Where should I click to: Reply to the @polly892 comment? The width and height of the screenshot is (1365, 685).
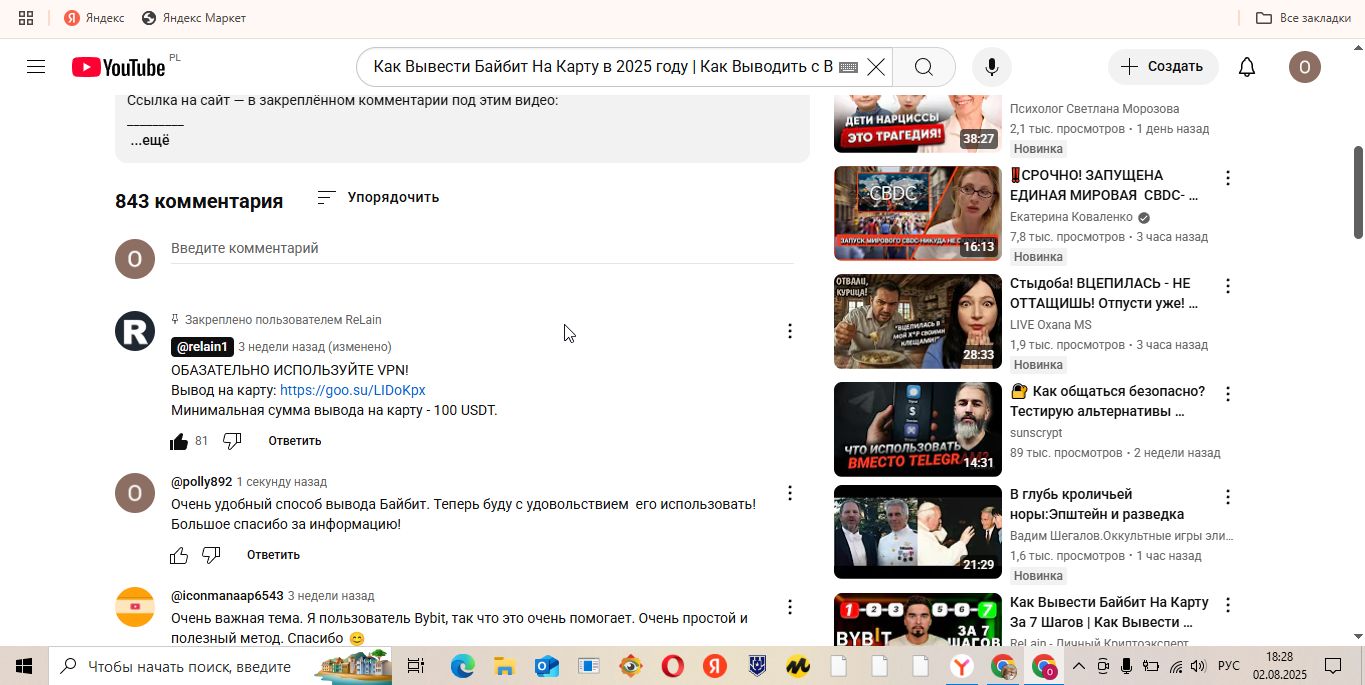274,555
